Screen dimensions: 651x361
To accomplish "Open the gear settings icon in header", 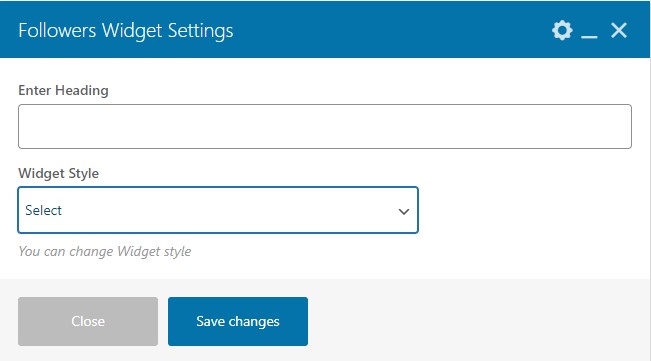I will [x=562, y=30].
